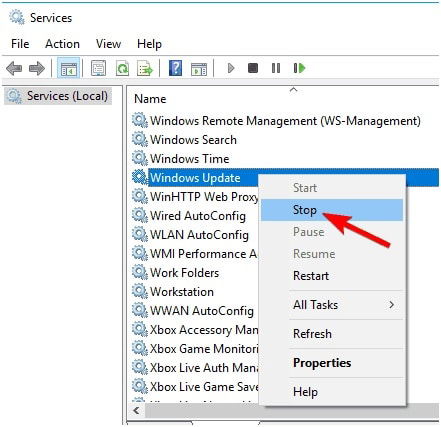Click the Start Service play icon
Image resolution: width=441 pixels, height=427 pixels.
[x=231, y=68]
